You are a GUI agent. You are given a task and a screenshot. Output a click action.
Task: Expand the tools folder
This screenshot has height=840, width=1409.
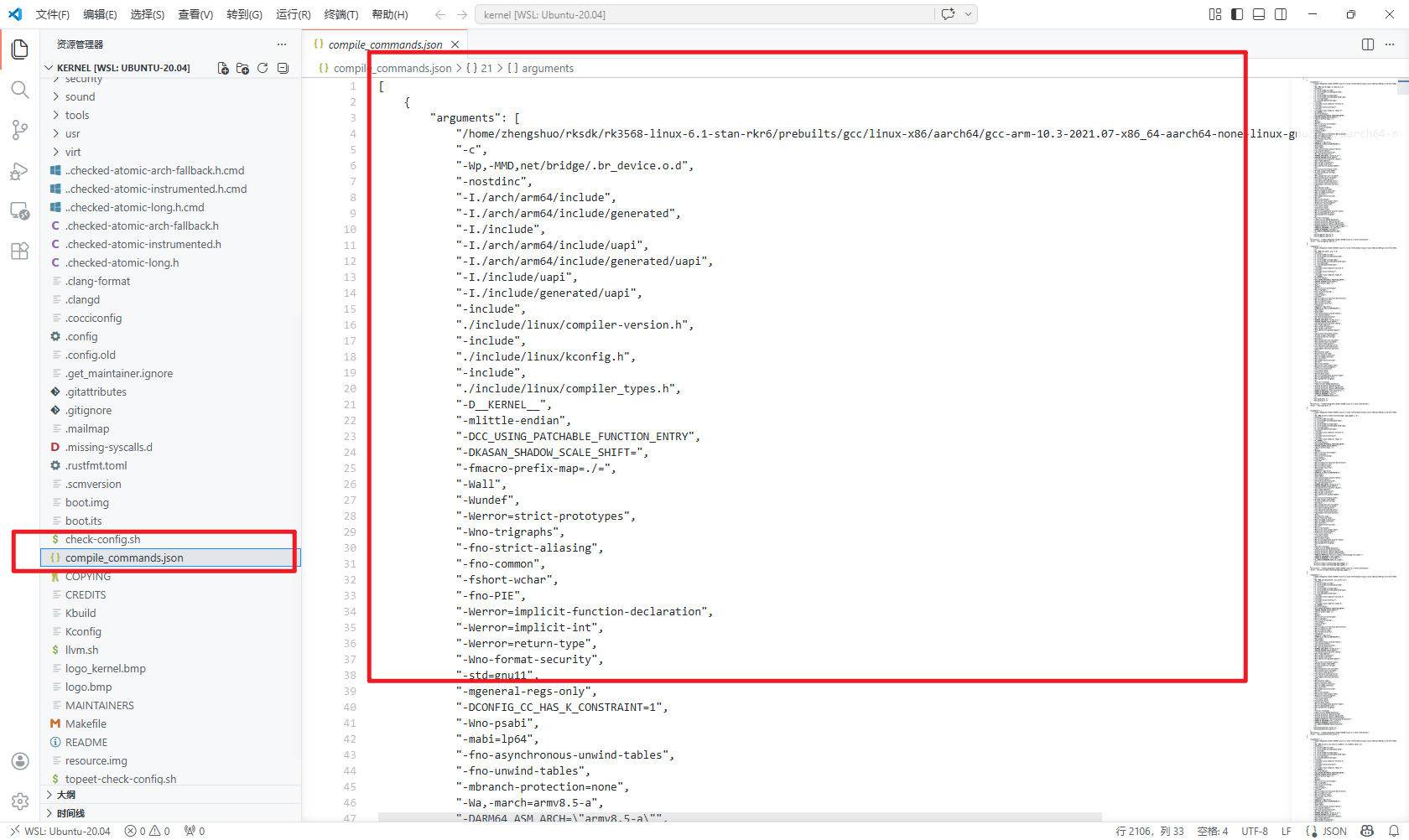171,115
